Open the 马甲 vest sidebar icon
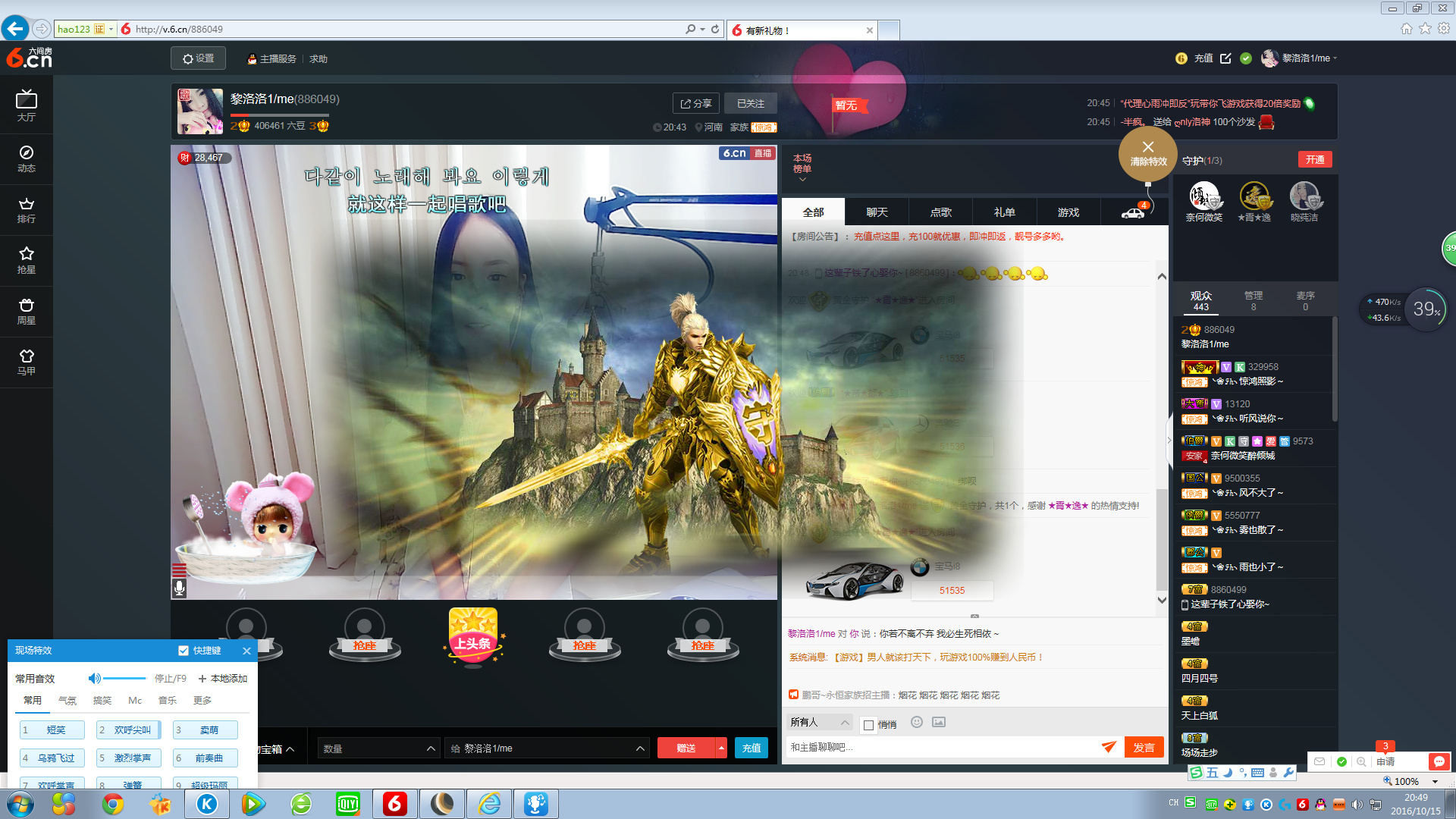Screen dimensions: 1456x819 pos(27,362)
